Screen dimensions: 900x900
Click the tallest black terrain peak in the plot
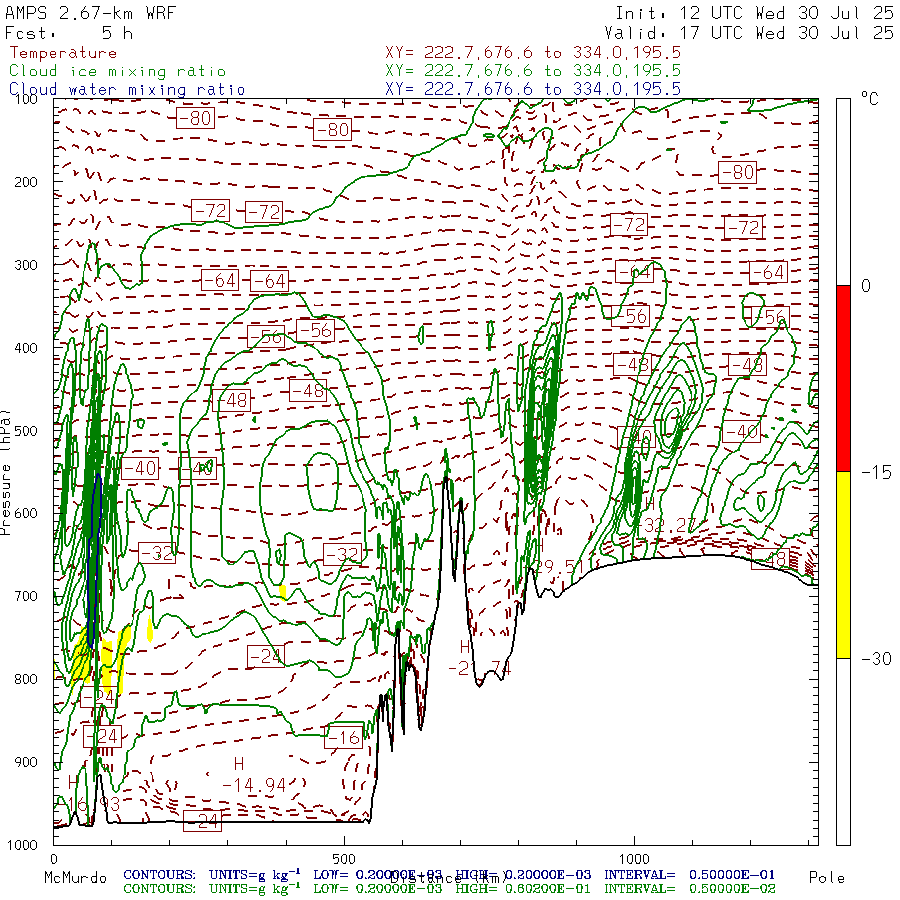point(446,480)
